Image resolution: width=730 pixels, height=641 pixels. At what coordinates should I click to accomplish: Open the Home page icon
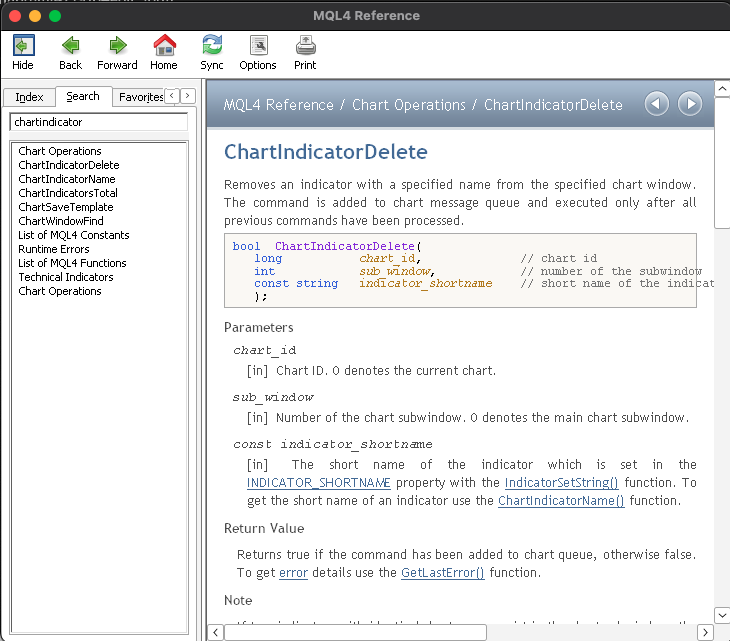point(164,52)
